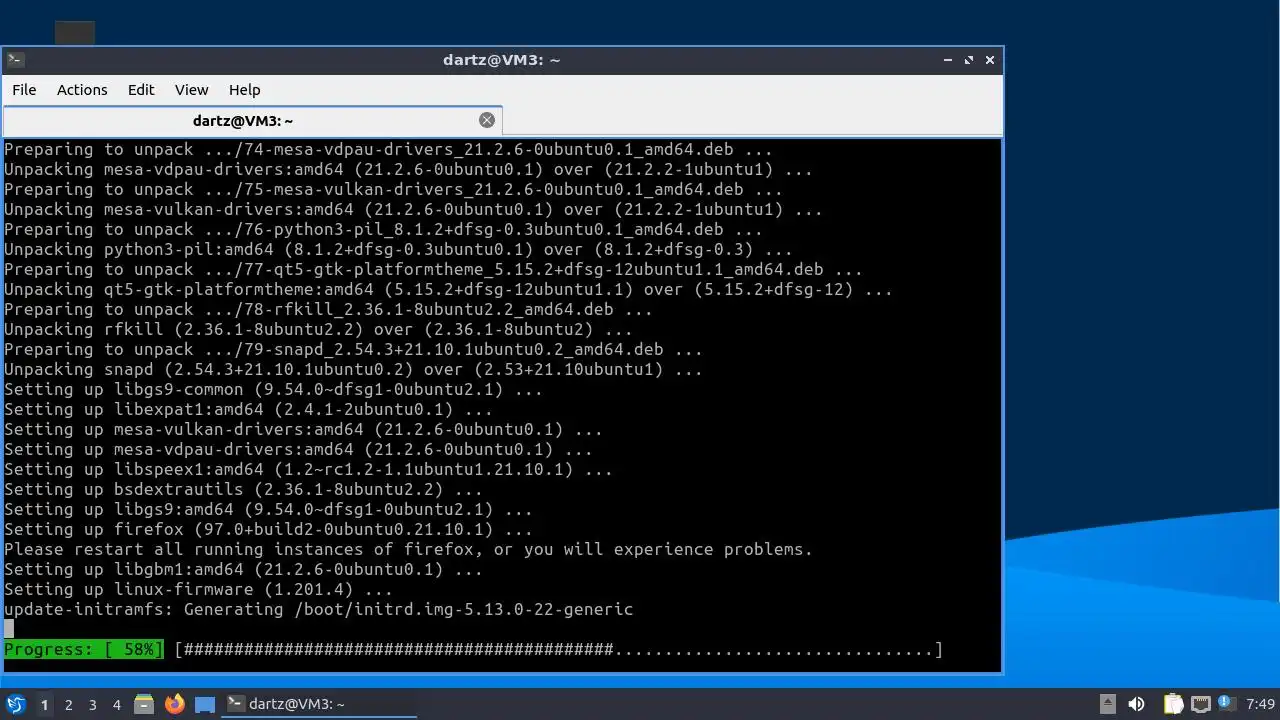
Task: Launch Firefox from the taskbar
Action: coord(175,704)
